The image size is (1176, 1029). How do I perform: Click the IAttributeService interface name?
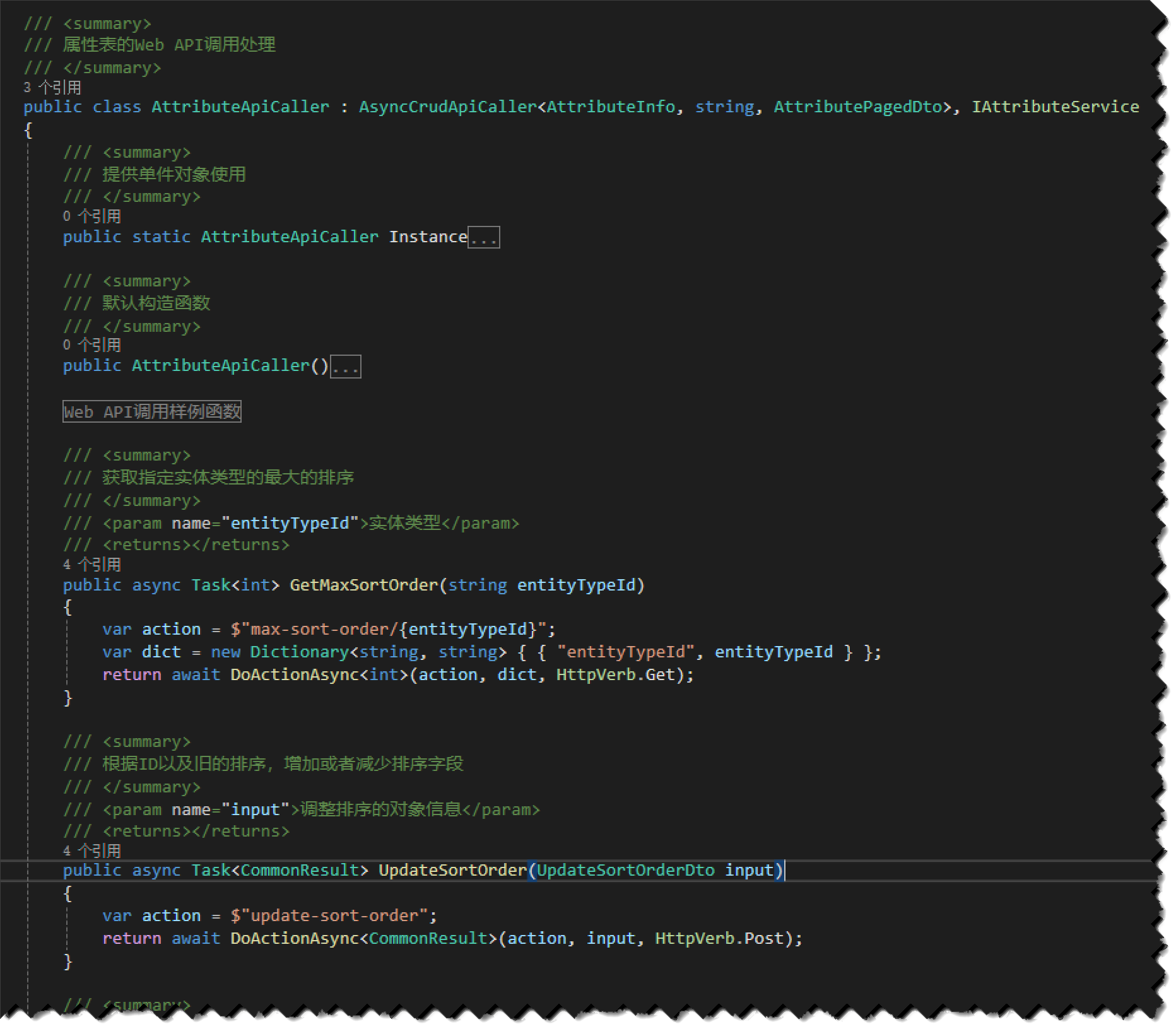tap(1055, 107)
